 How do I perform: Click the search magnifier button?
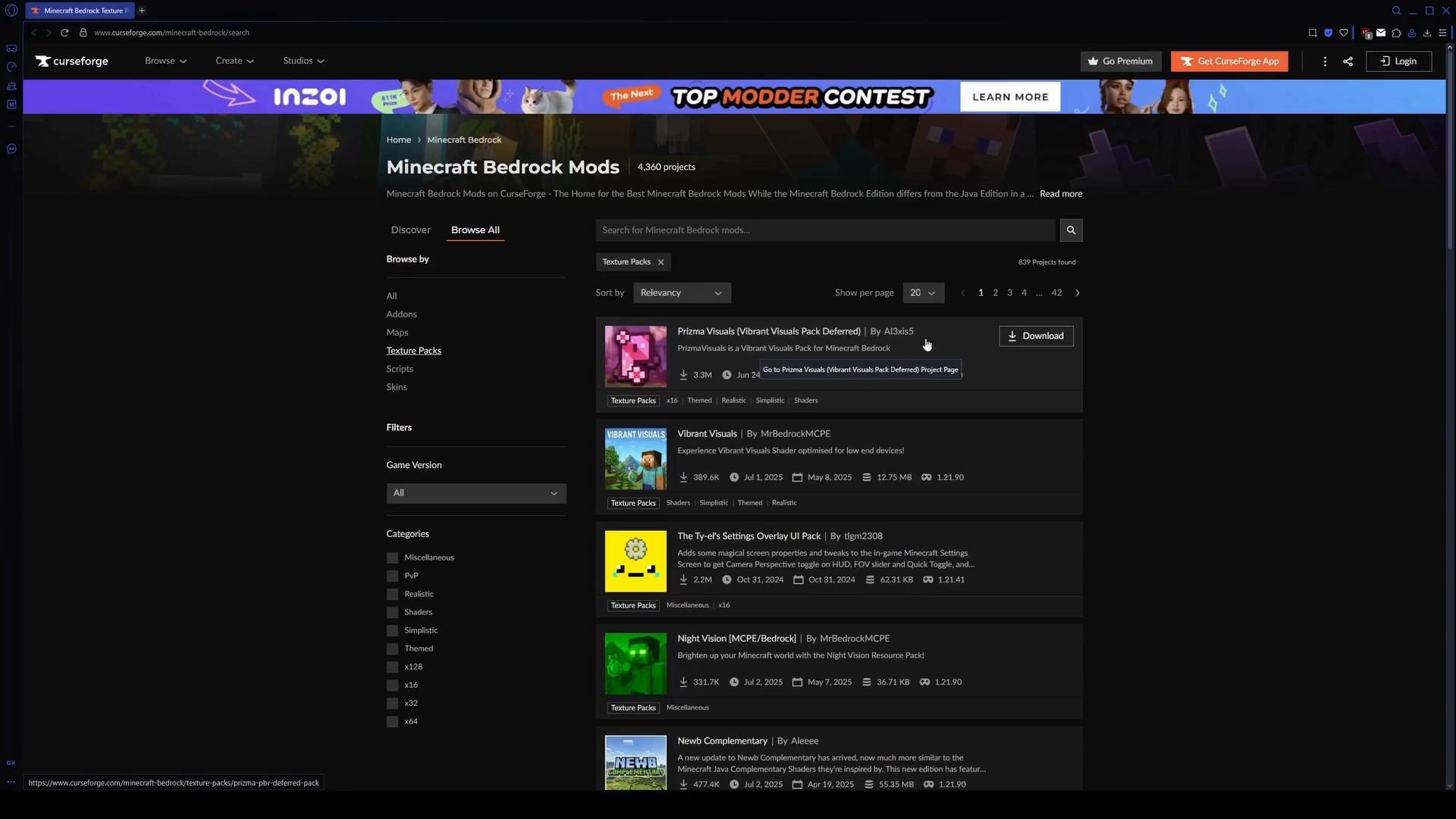pyautogui.click(x=1071, y=230)
